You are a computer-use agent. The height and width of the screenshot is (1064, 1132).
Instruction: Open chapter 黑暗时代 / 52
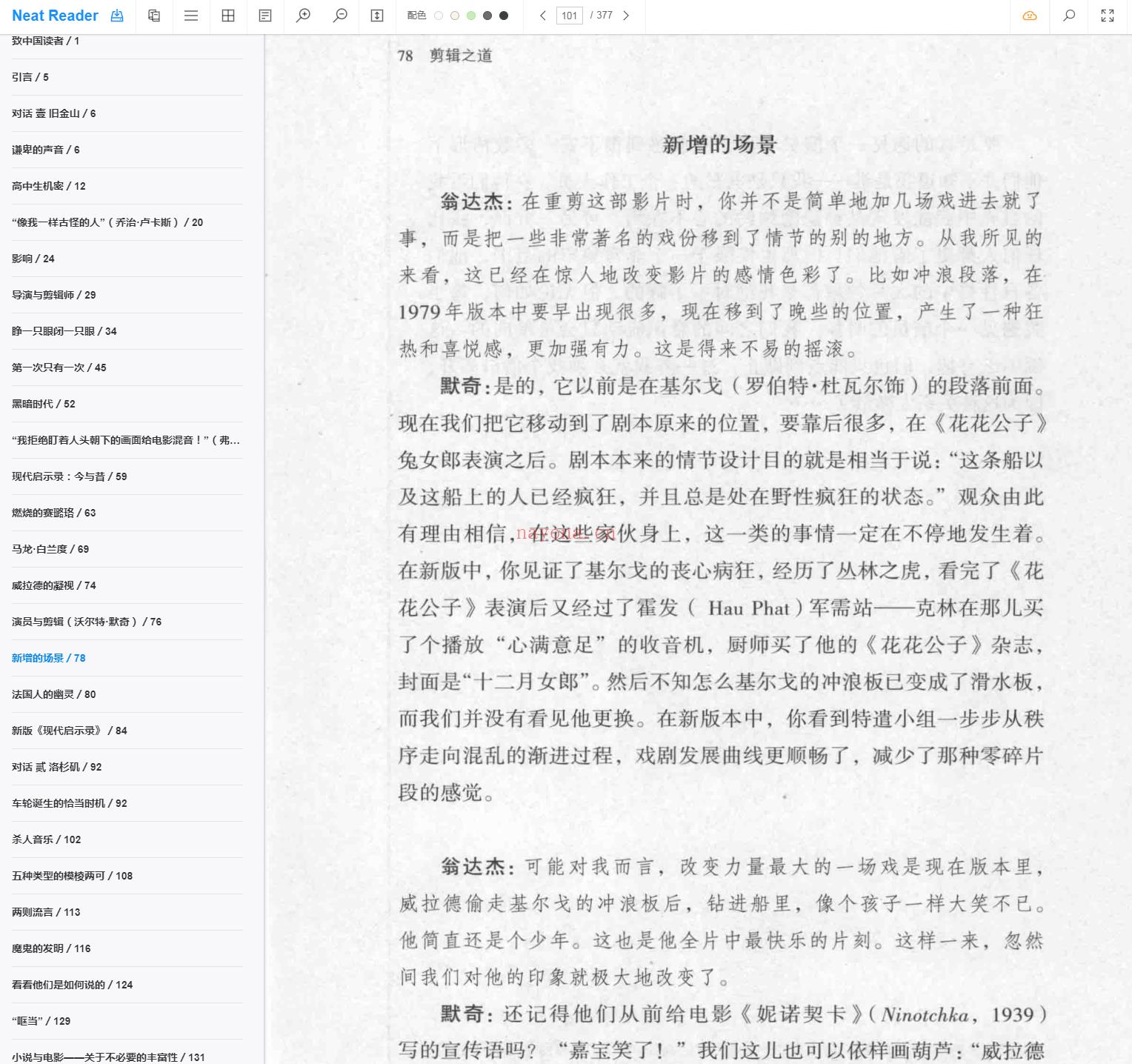44,404
